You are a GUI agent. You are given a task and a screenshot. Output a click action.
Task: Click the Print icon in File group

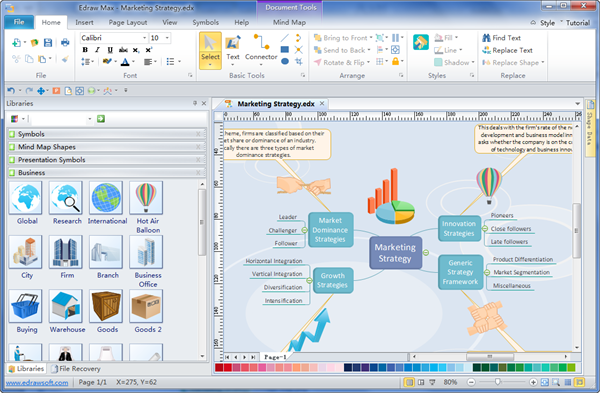[x=65, y=42]
